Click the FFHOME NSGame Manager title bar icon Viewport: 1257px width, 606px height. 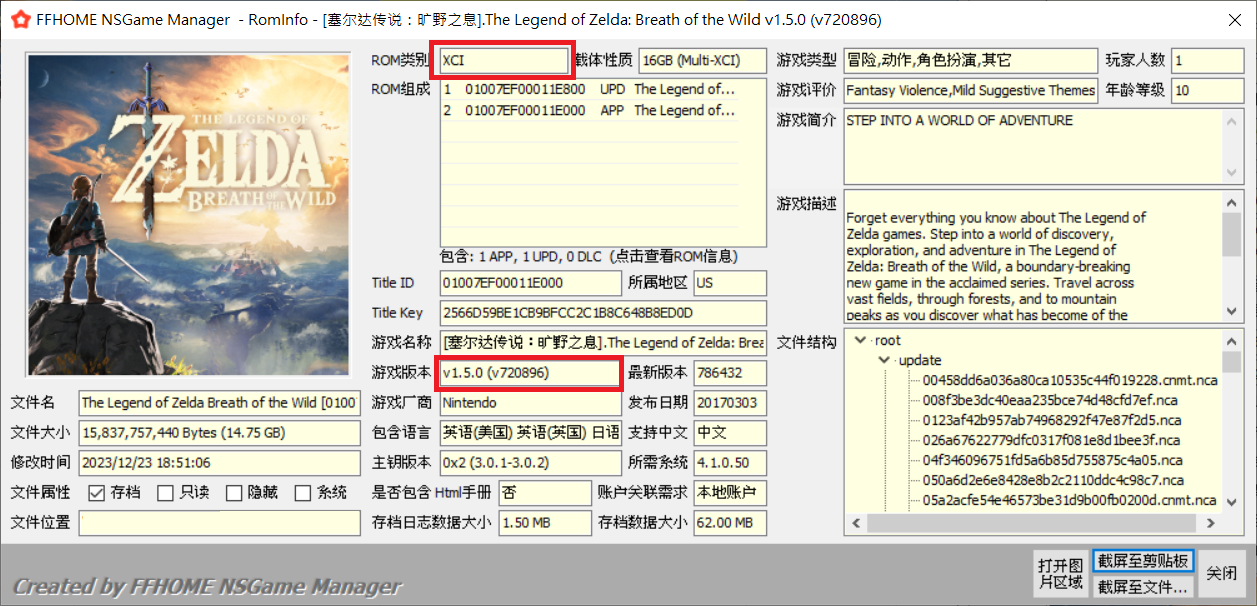coord(20,20)
